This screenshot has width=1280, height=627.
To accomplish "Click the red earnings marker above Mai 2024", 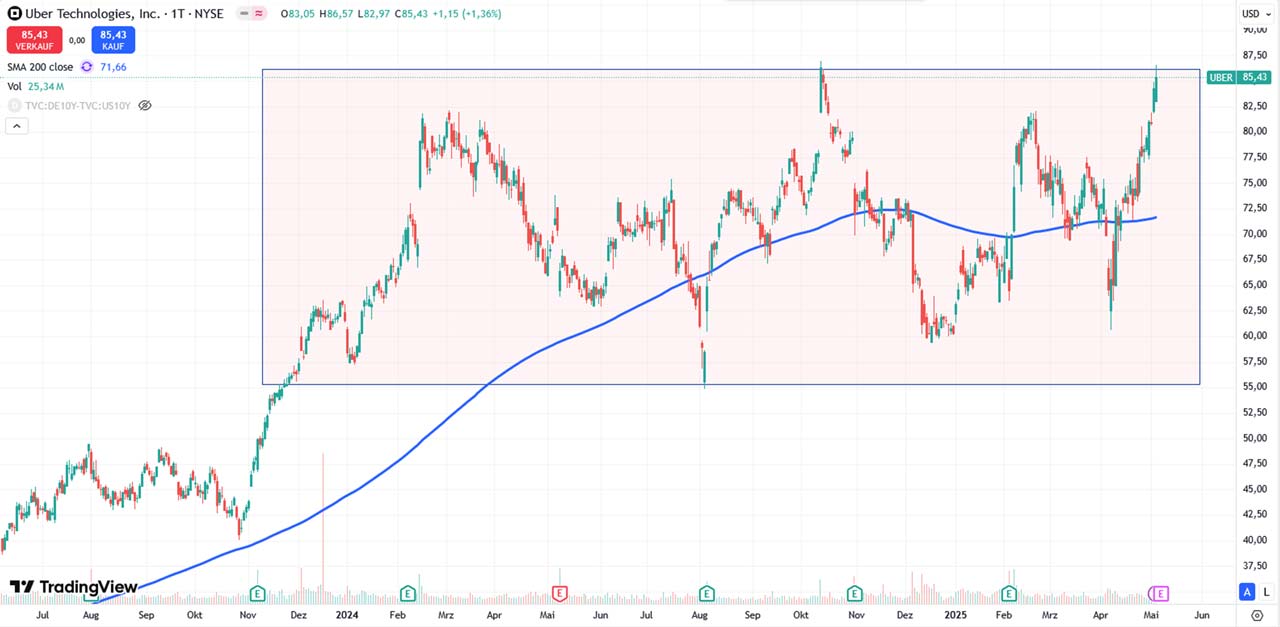I will pyautogui.click(x=560, y=593).
